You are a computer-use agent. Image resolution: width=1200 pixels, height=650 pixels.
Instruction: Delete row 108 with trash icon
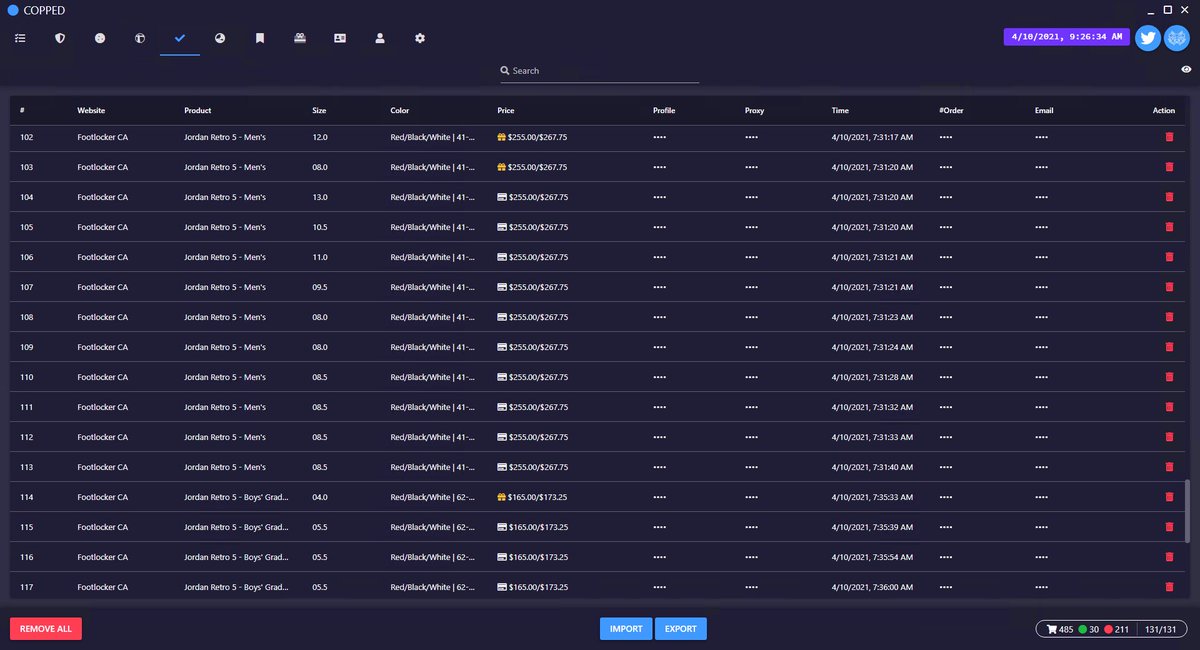click(1169, 317)
